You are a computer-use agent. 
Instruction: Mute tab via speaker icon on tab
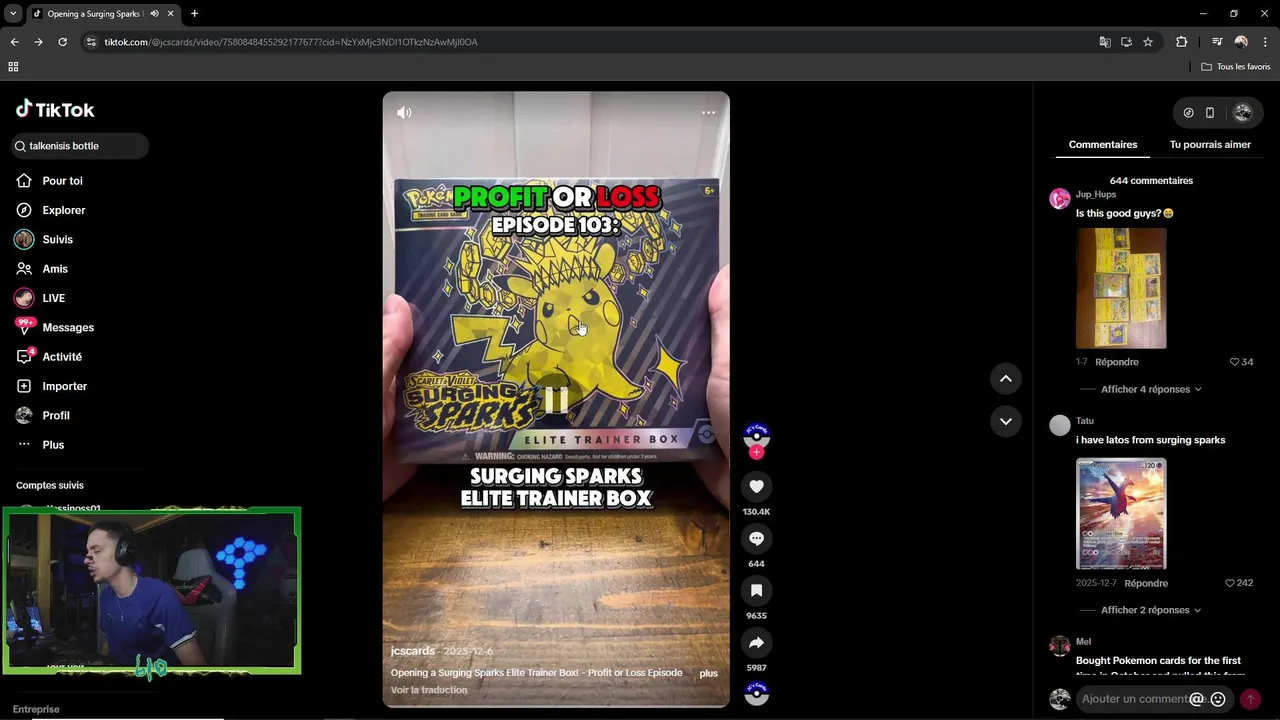pyautogui.click(x=154, y=14)
